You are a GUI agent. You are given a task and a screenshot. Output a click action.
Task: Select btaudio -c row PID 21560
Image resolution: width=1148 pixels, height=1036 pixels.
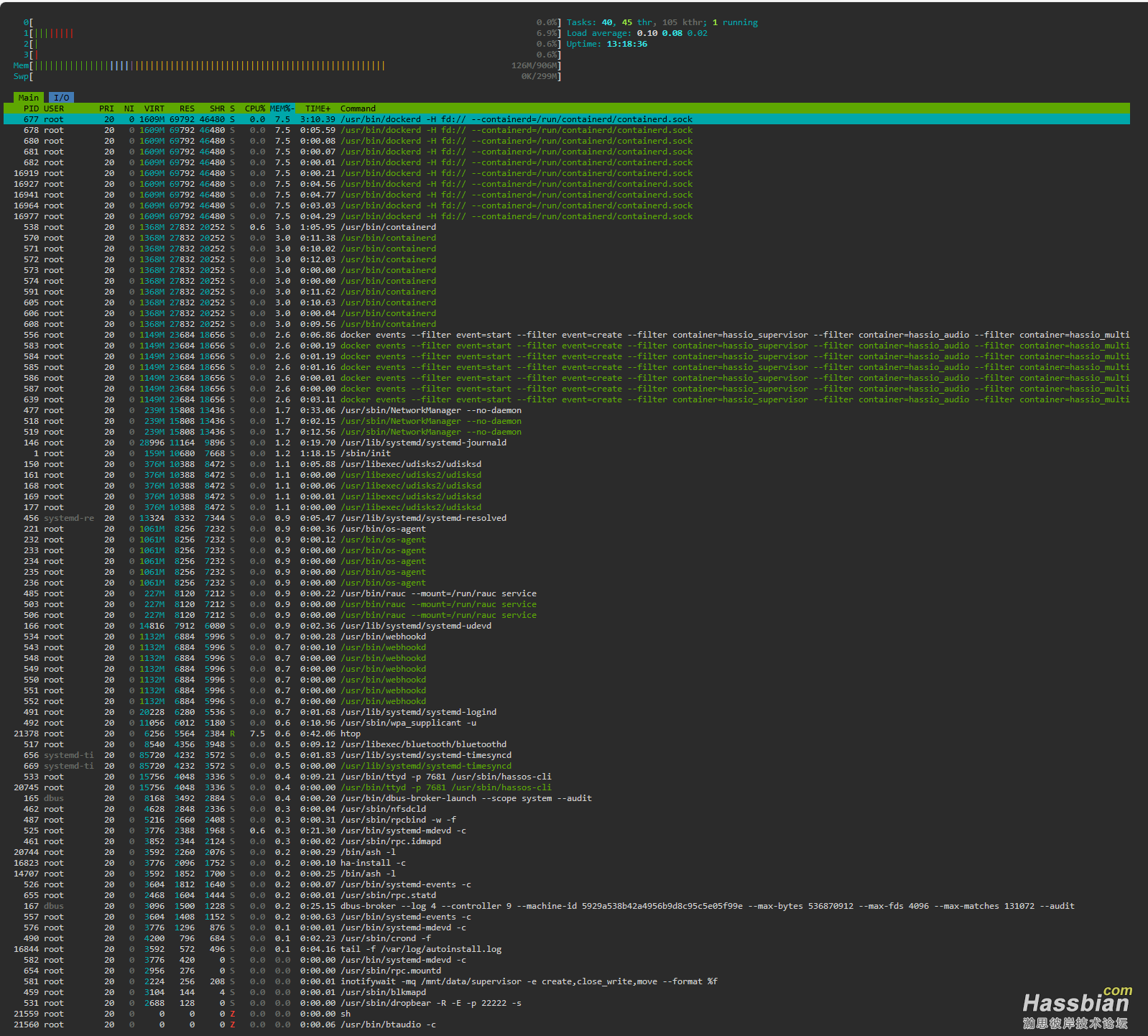click(x=567, y=1025)
